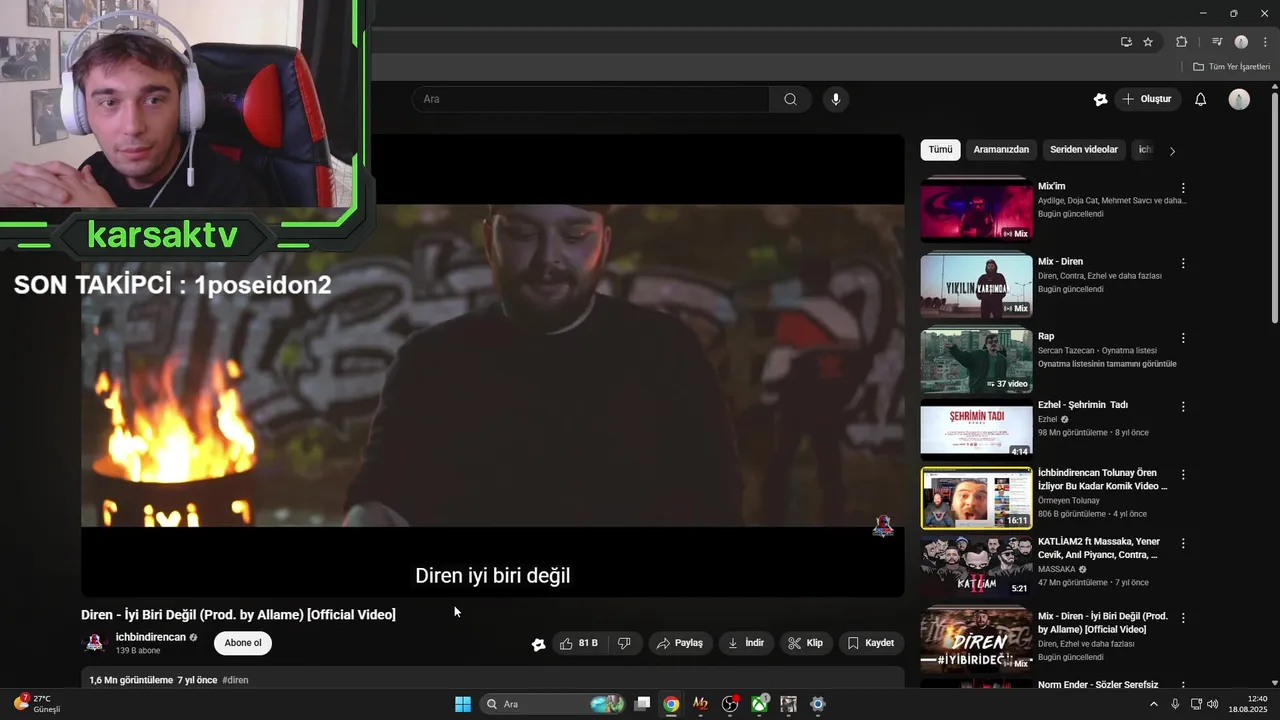
Task: Open YouTube notifications bell
Action: 1201,99
